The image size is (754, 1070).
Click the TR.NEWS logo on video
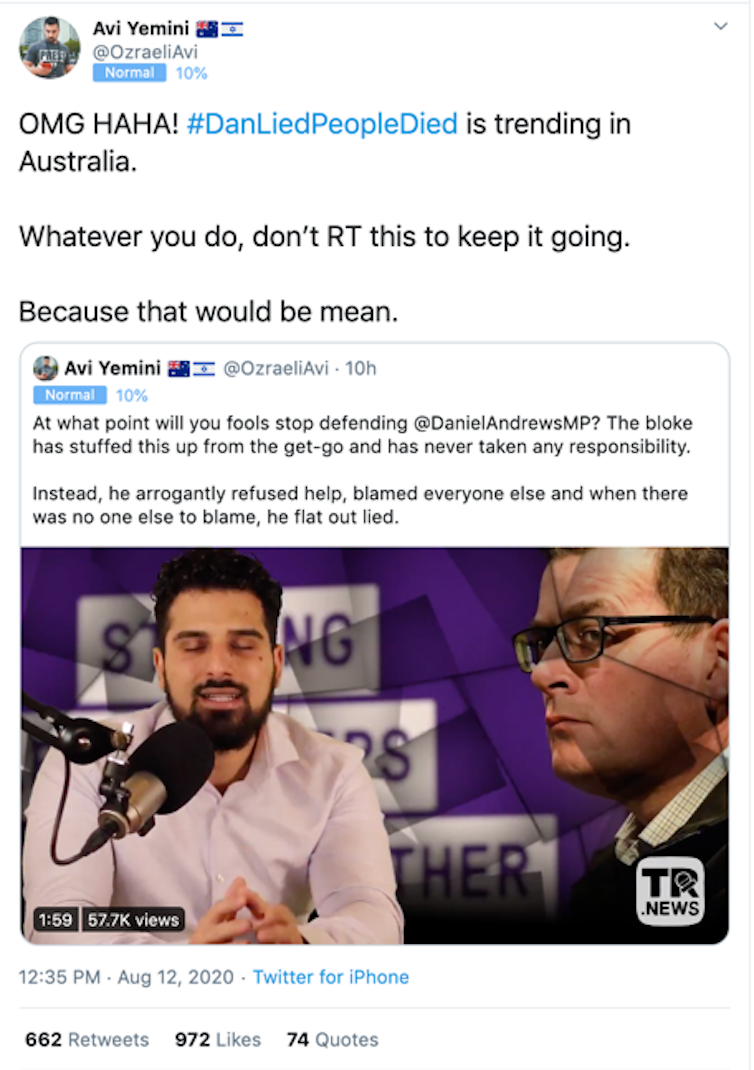click(669, 889)
